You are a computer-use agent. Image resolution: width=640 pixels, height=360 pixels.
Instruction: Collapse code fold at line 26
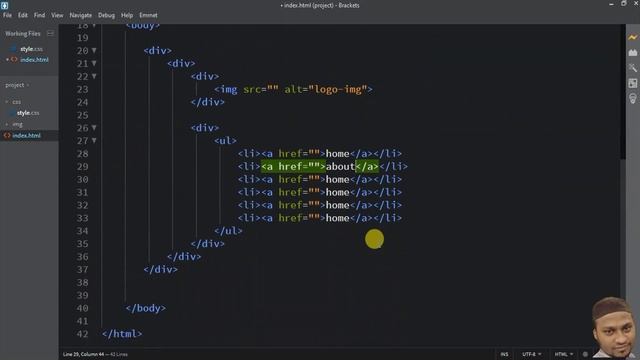click(x=94, y=128)
